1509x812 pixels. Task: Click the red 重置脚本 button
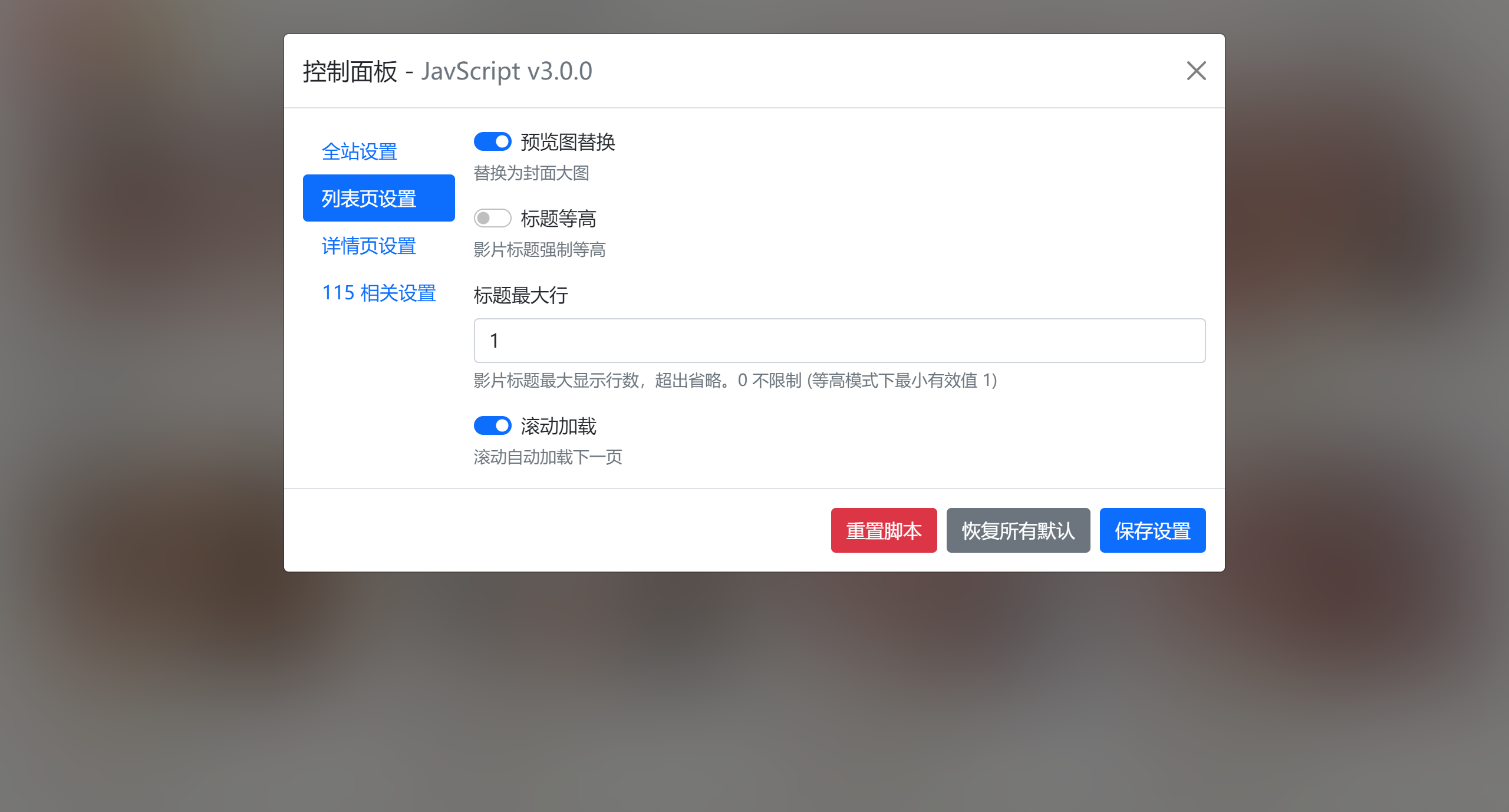(884, 530)
